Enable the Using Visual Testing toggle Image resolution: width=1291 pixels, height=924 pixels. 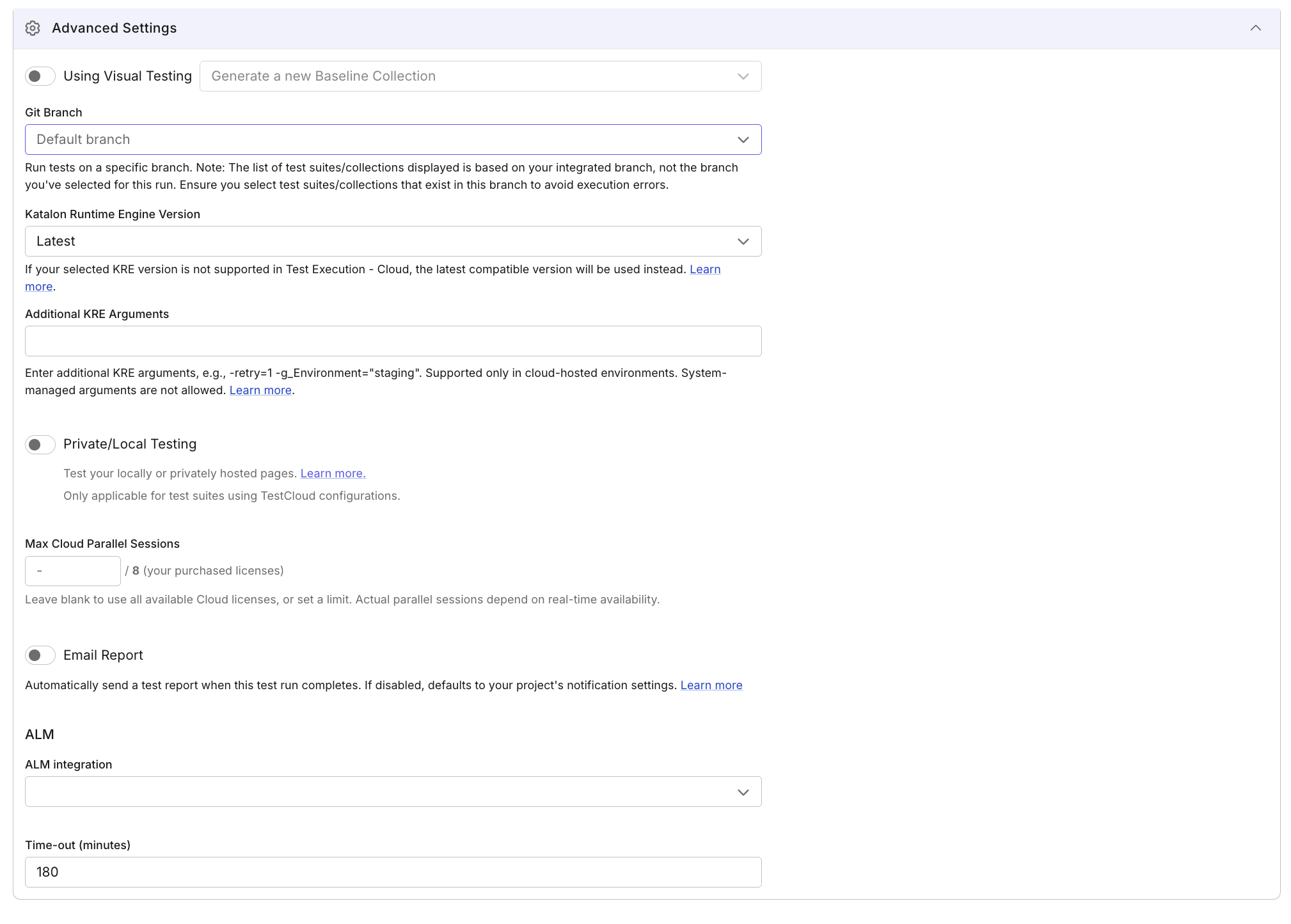pos(40,76)
